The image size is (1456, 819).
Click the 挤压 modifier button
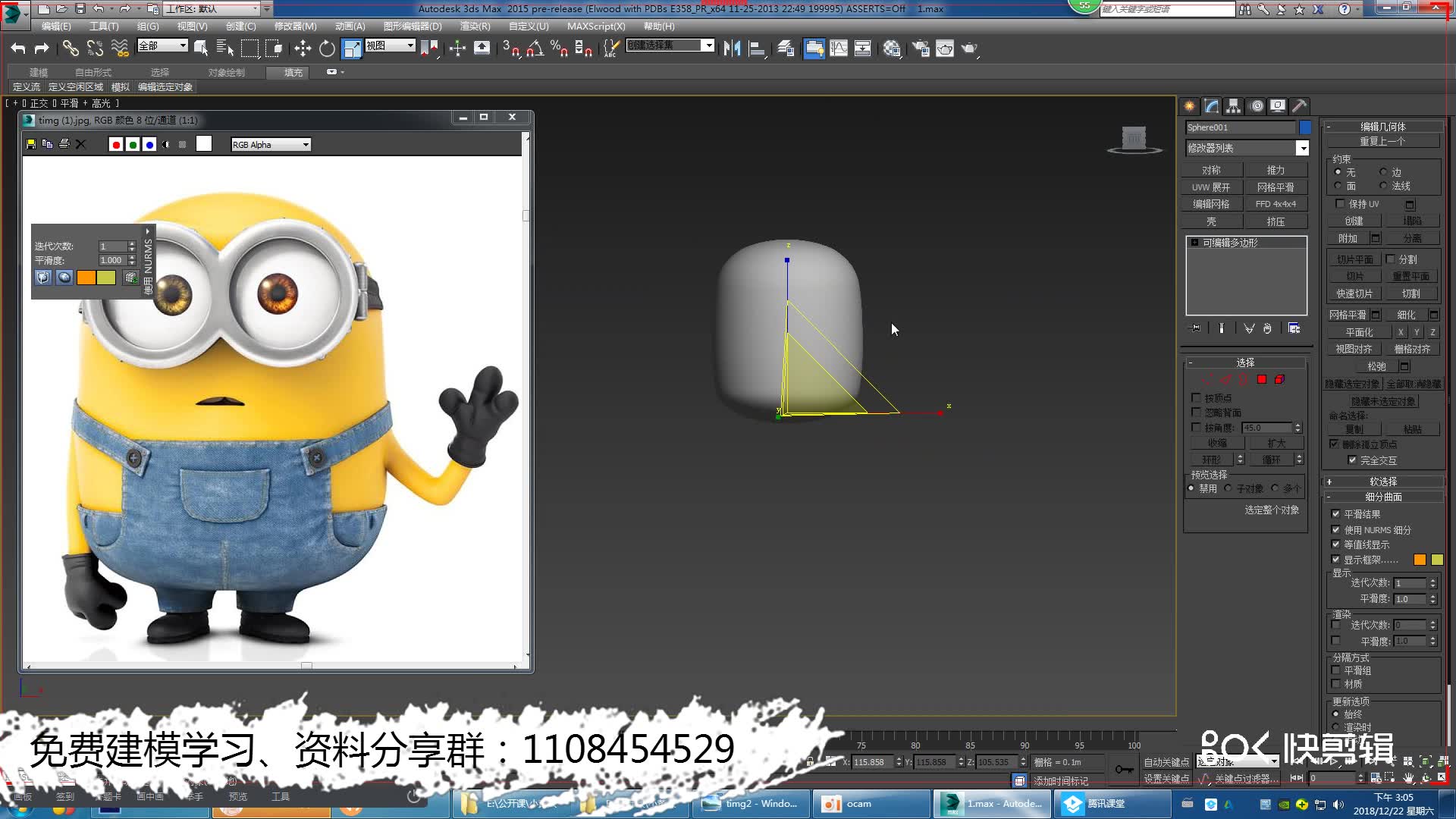[1276, 221]
